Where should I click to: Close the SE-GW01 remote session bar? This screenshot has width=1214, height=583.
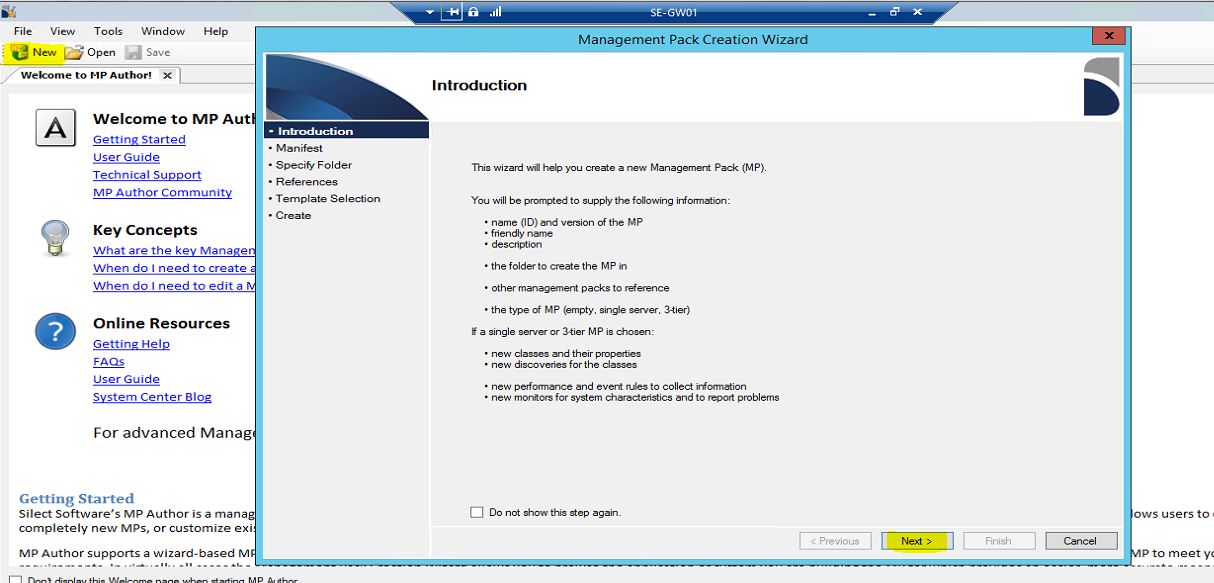[x=917, y=12]
